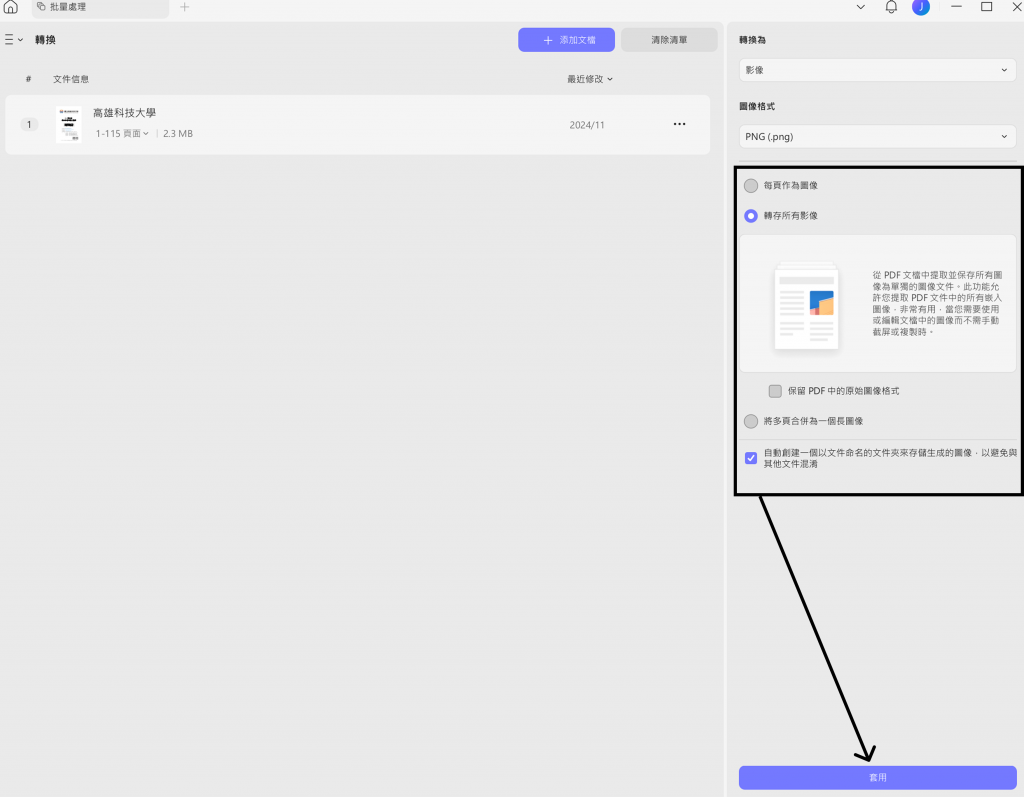This screenshot has width=1024, height=797.
Task: Select 將多頁合併為一個長圖像 radio option
Action: (751, 421)
